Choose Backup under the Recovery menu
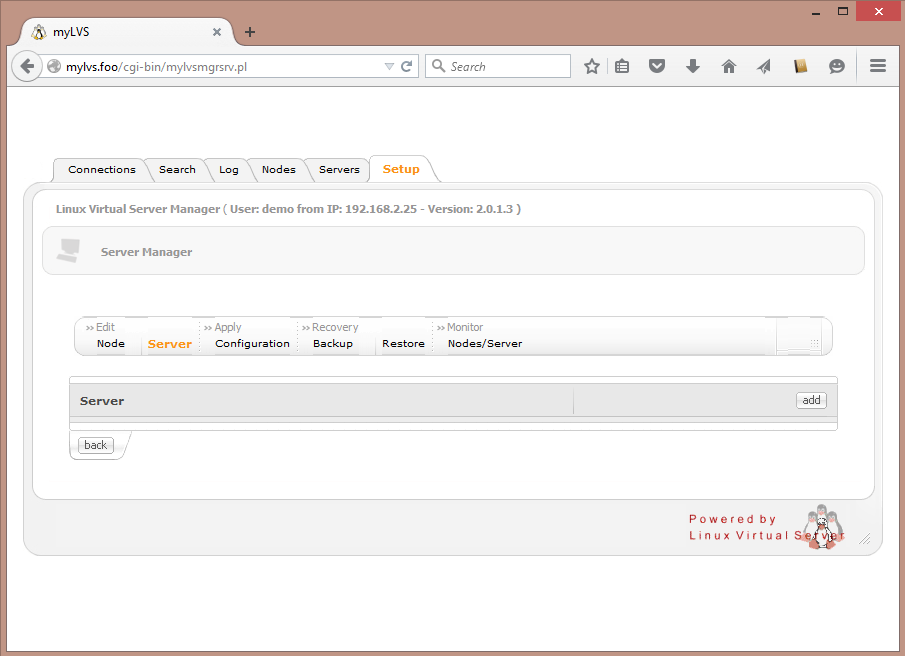Viewport: 905px width, 656px height. (x=333, y=343)
